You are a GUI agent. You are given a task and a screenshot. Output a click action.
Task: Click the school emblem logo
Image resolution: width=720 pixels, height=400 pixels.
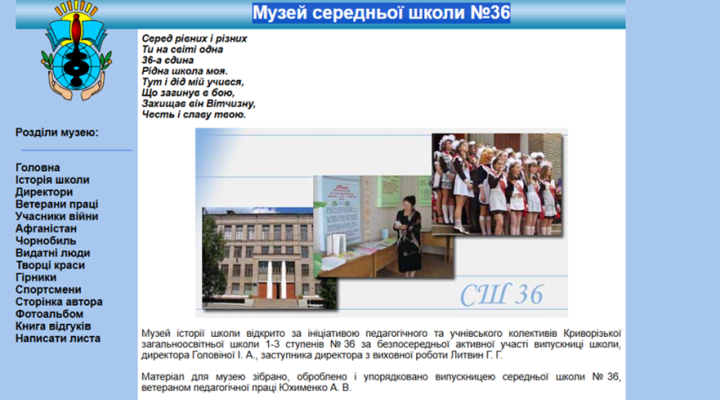[x=77, y=57]
